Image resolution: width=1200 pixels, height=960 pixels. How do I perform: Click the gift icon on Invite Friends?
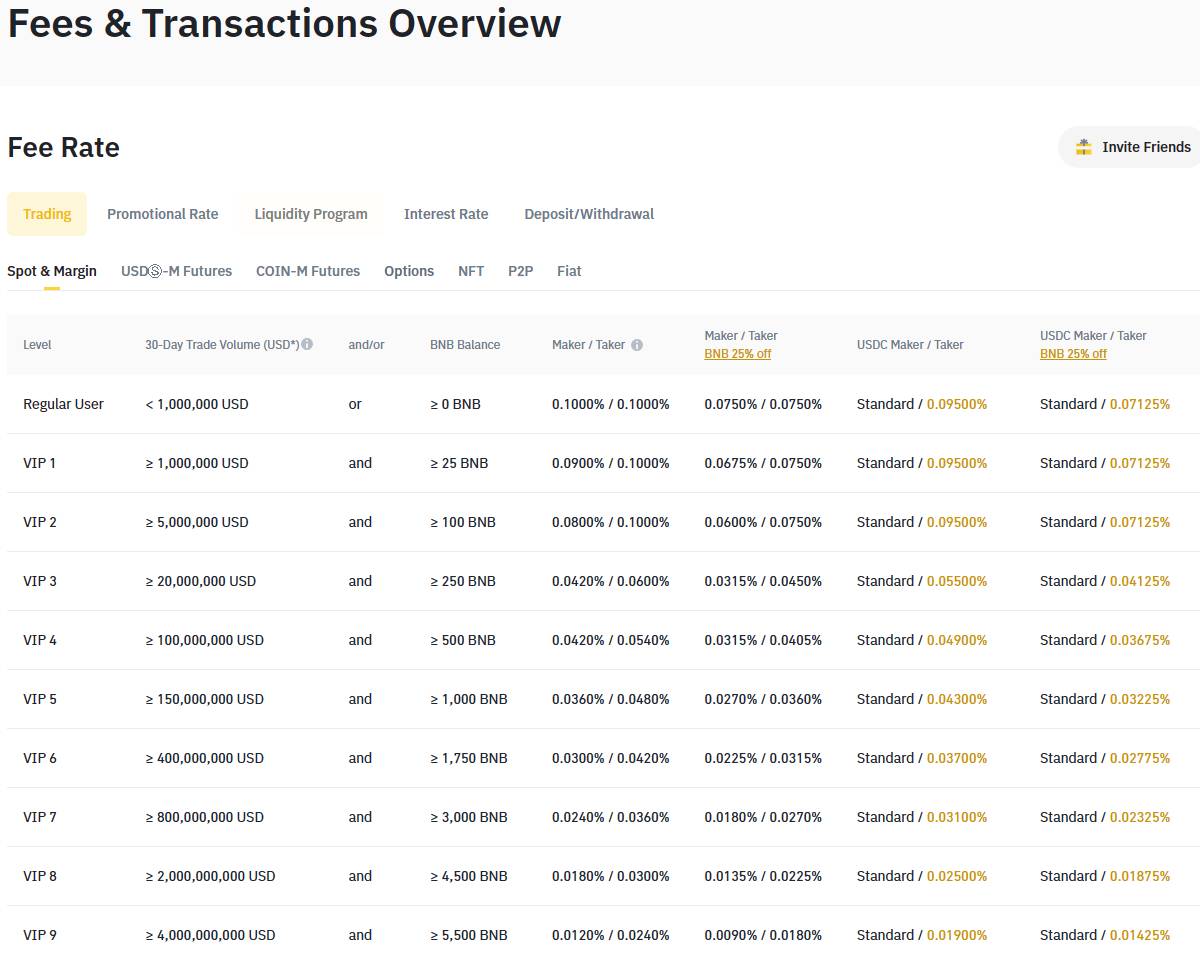pos(1084,147)
